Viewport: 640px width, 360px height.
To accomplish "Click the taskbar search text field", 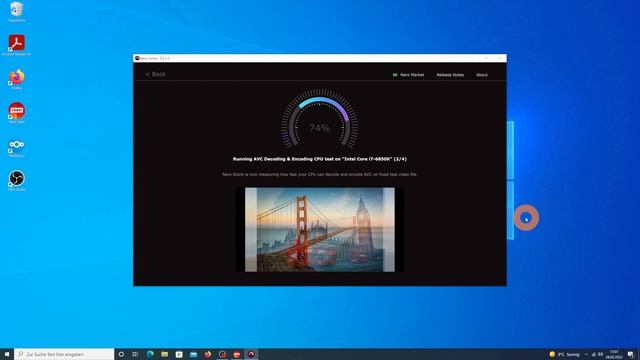I will 64,354.
